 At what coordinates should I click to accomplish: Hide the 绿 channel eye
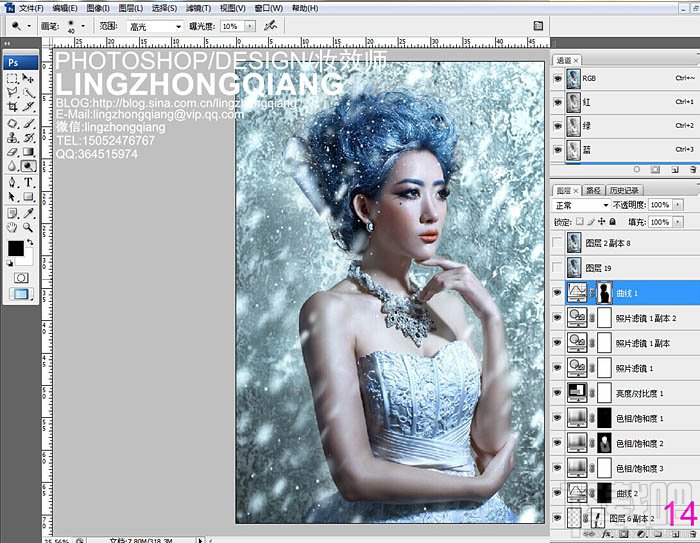pos(558,126)
